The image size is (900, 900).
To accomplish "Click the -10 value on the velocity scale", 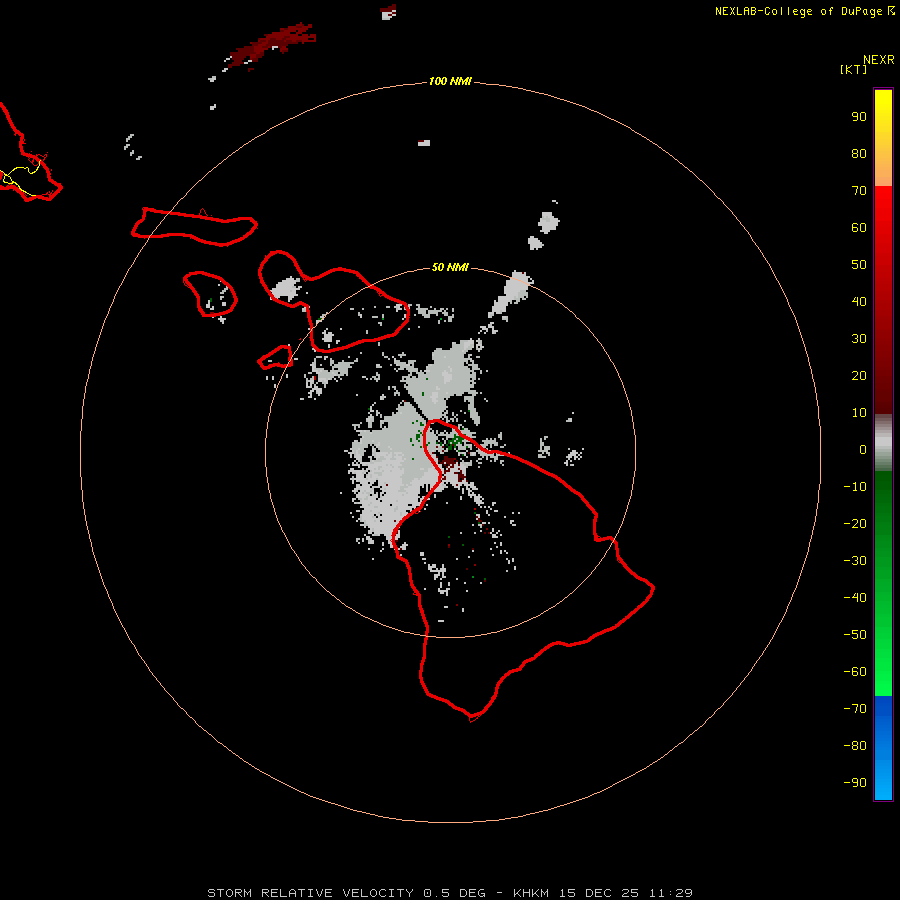I will [x=855, y=487].
